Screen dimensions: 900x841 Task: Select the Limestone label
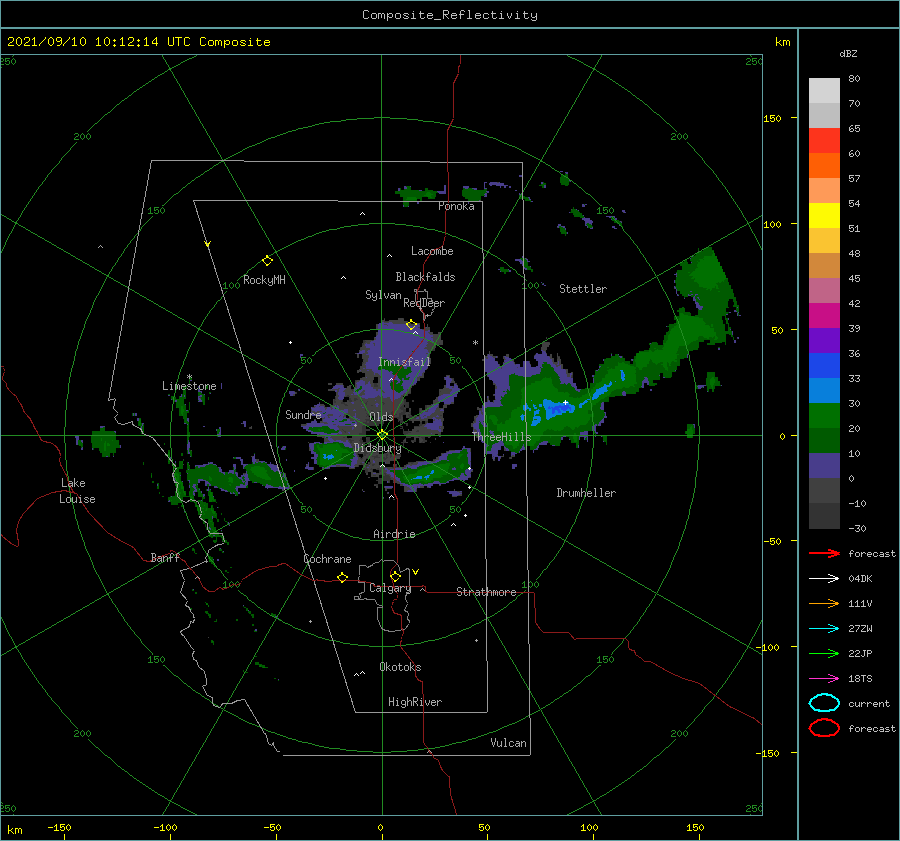[x=189, y=386]
